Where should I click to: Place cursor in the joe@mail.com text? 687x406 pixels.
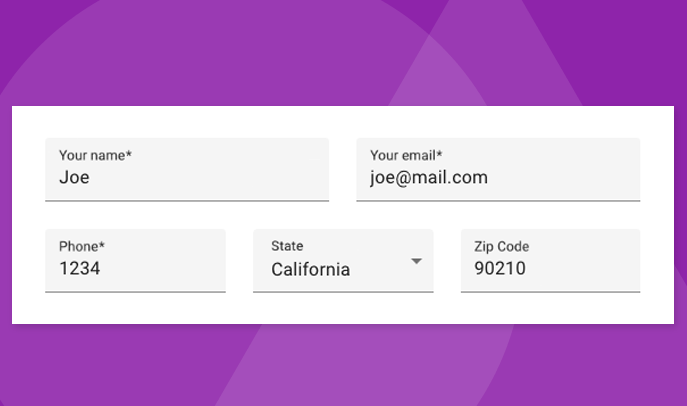pos(429,178)
